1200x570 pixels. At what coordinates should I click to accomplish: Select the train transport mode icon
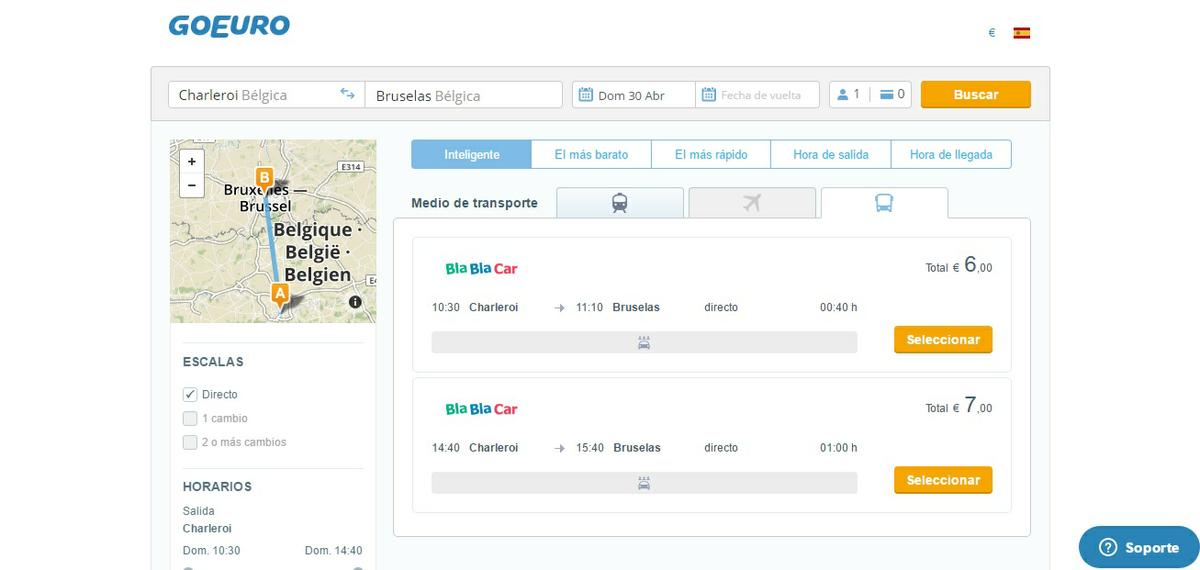click(x=620, y=203)
